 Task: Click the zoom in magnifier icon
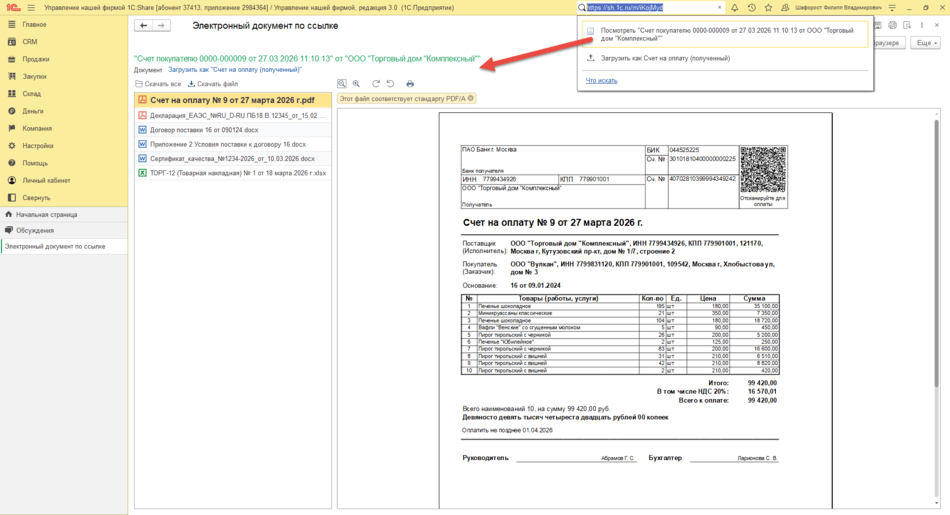[x=357, y=84]
